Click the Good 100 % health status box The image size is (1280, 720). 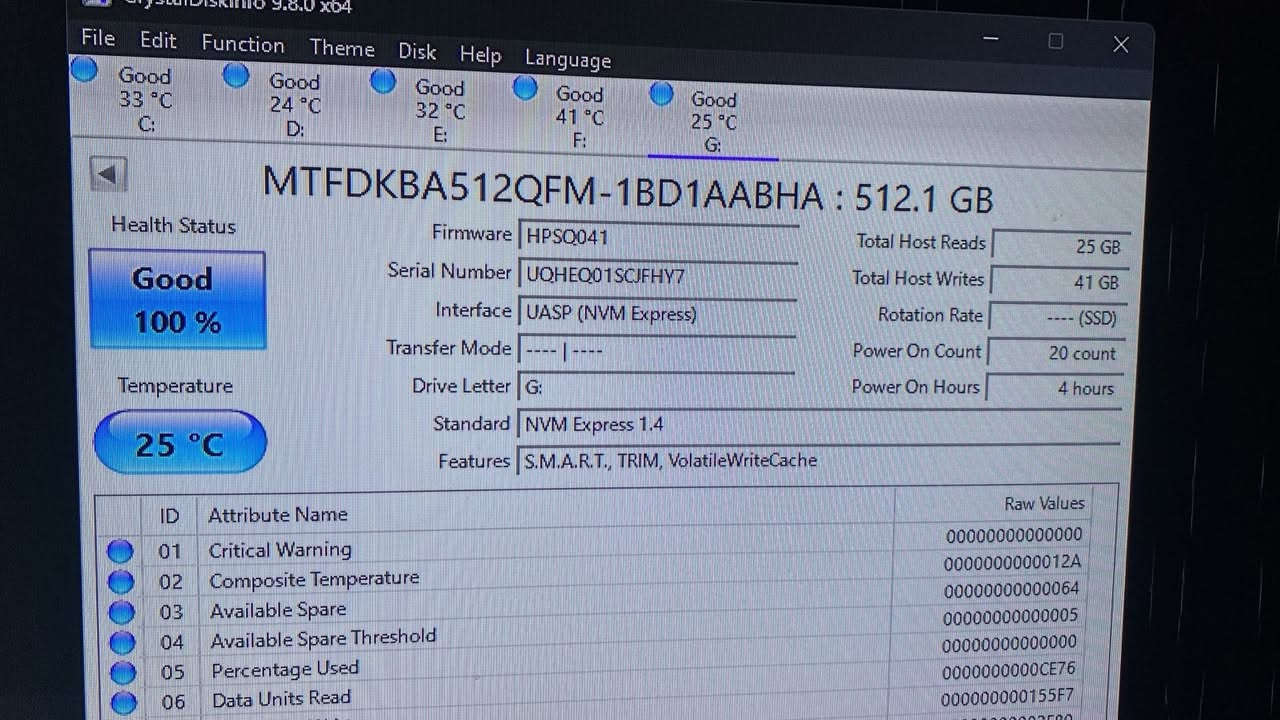[x=177, y=300]
